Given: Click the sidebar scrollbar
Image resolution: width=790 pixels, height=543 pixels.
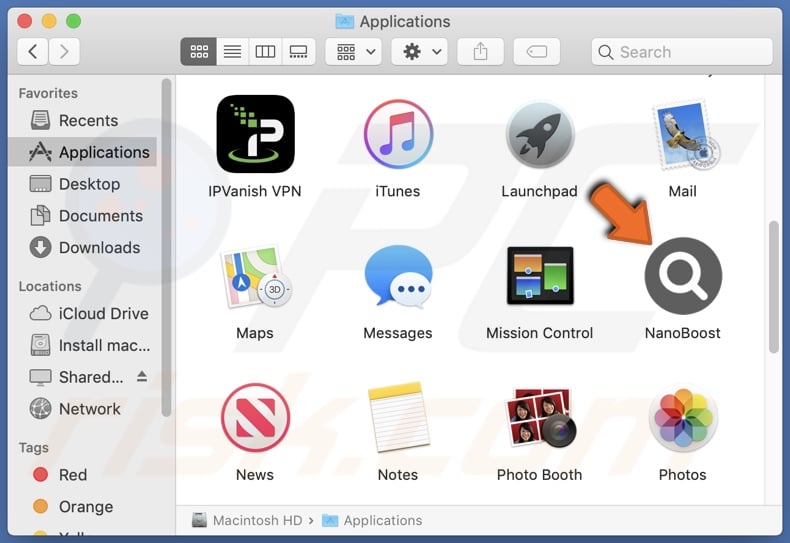Looking at the screenshot, I should (x=166, y=247).
